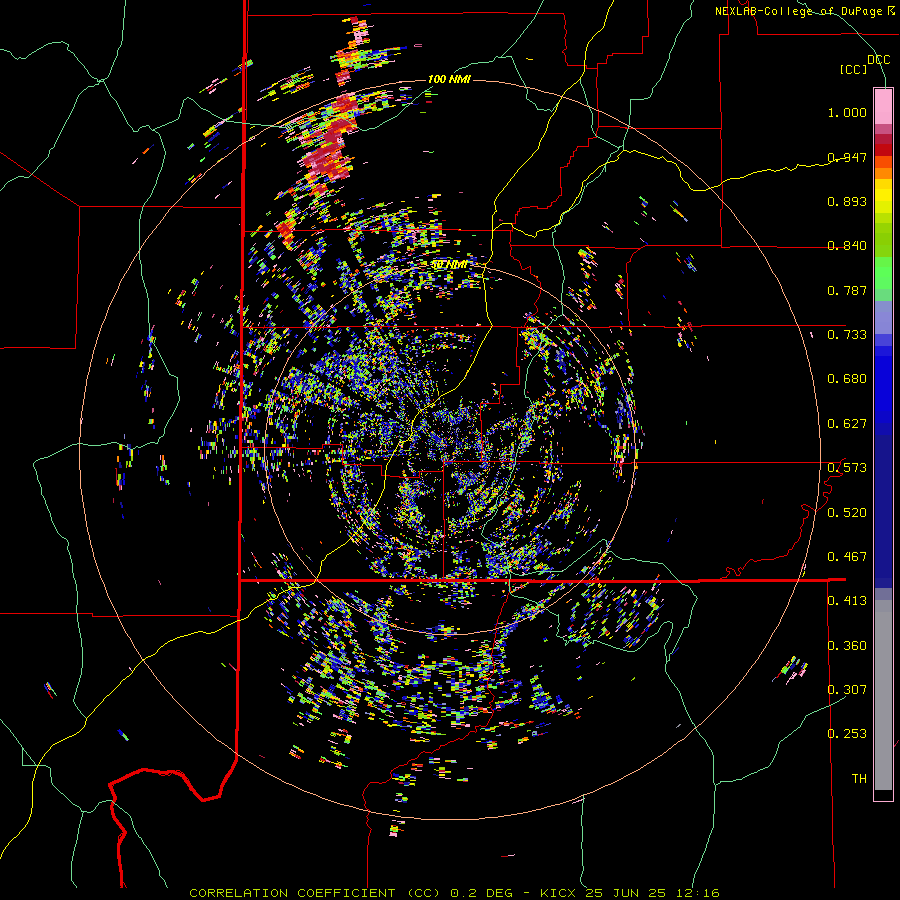
Task: Select the 0.893 legend value
Action: tap(847, 201)
